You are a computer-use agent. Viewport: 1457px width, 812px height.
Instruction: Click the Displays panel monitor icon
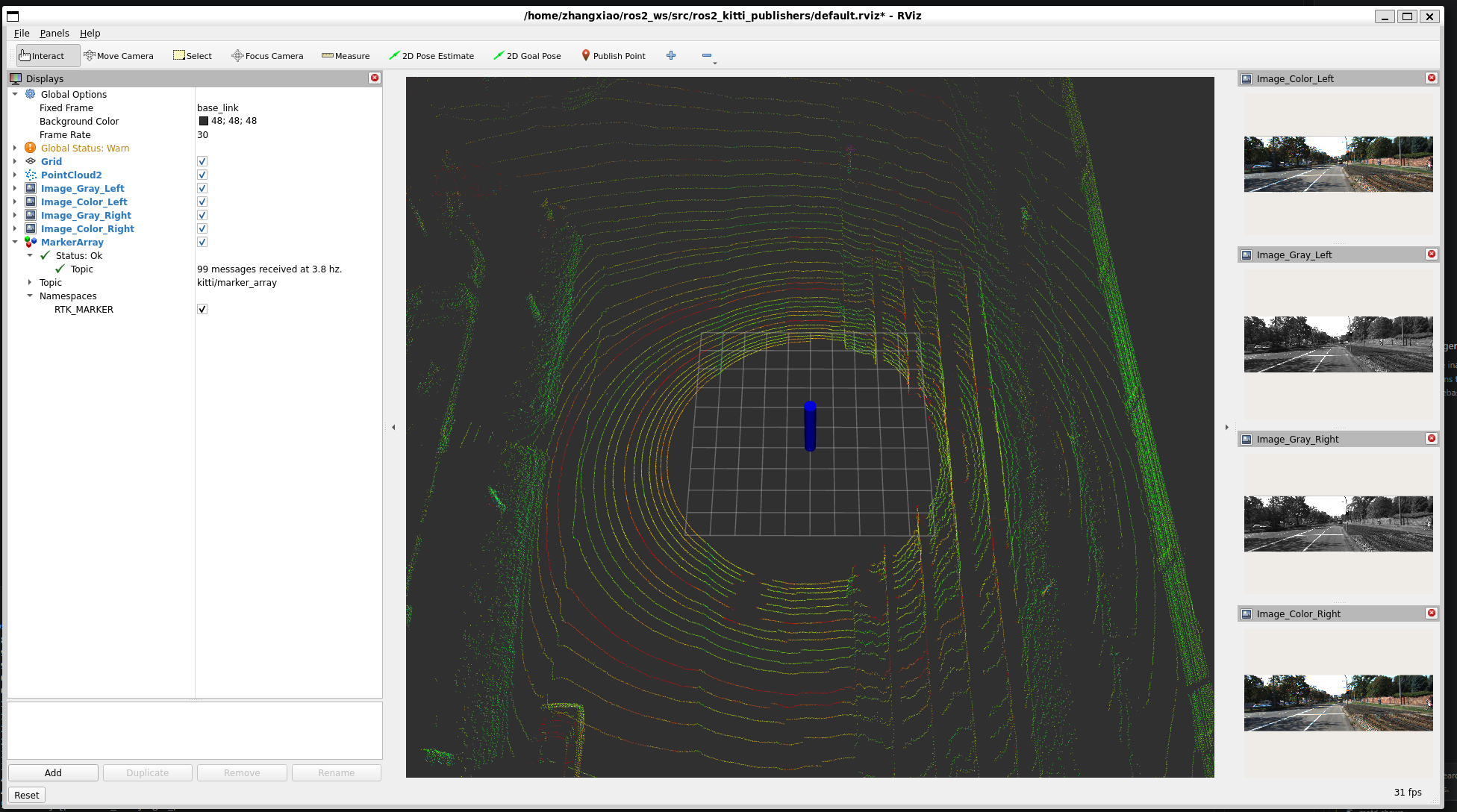pyautogui.click(x=16, y=78)
